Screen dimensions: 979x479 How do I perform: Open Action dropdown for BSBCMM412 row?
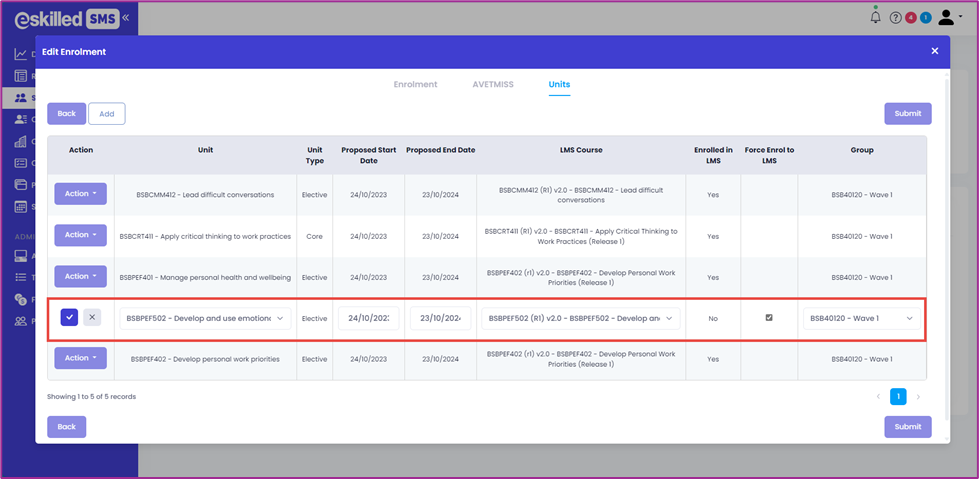pyautogui.click(x=81, y=194)
